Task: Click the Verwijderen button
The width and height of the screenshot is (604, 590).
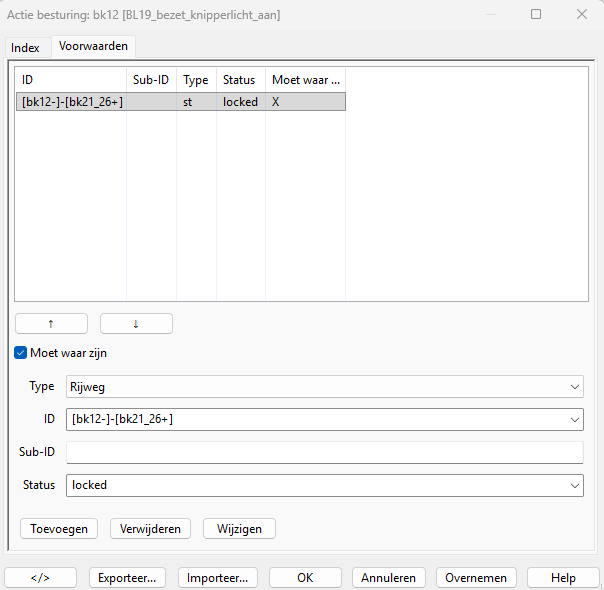Action: click(x=151, y=528)
